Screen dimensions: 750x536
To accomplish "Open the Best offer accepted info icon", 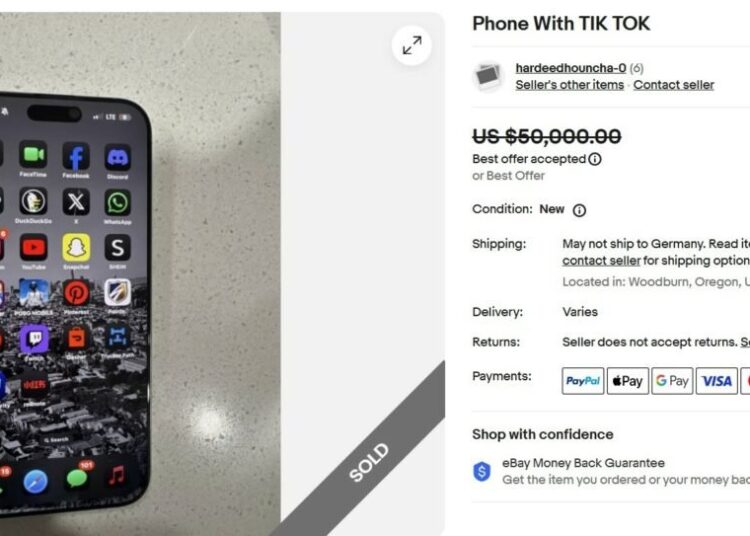I will (595, 159).
